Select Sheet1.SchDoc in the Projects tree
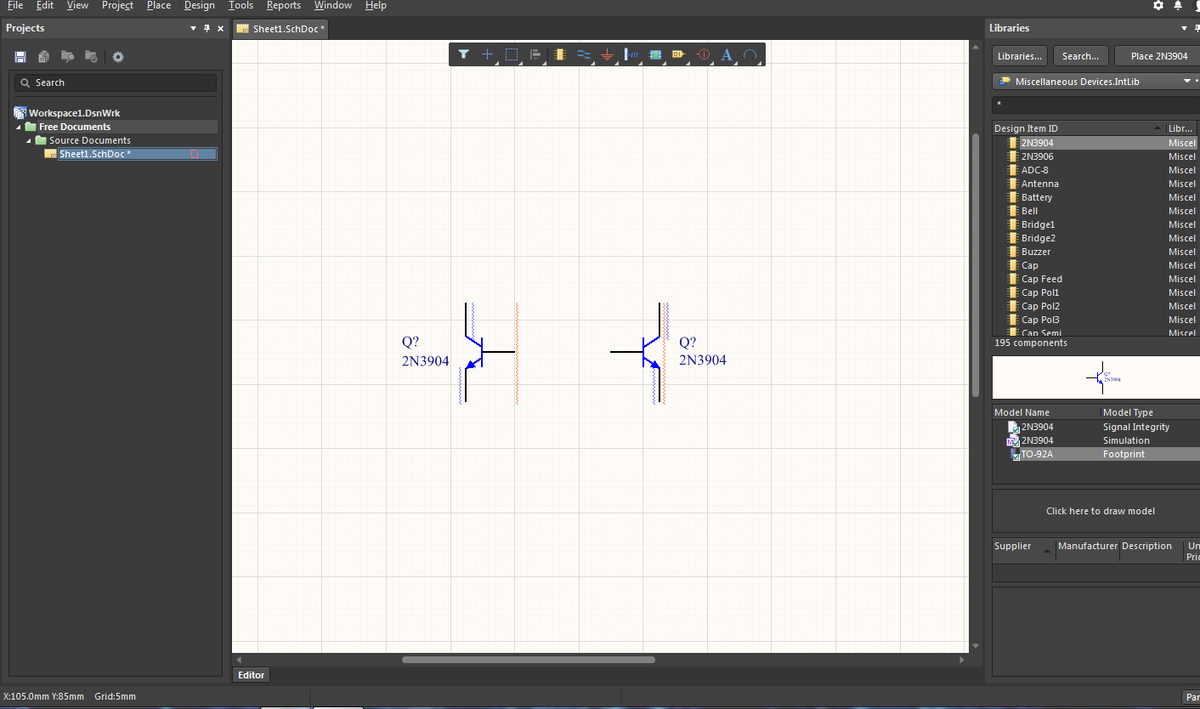The image size is (1200, 709). 96,154
